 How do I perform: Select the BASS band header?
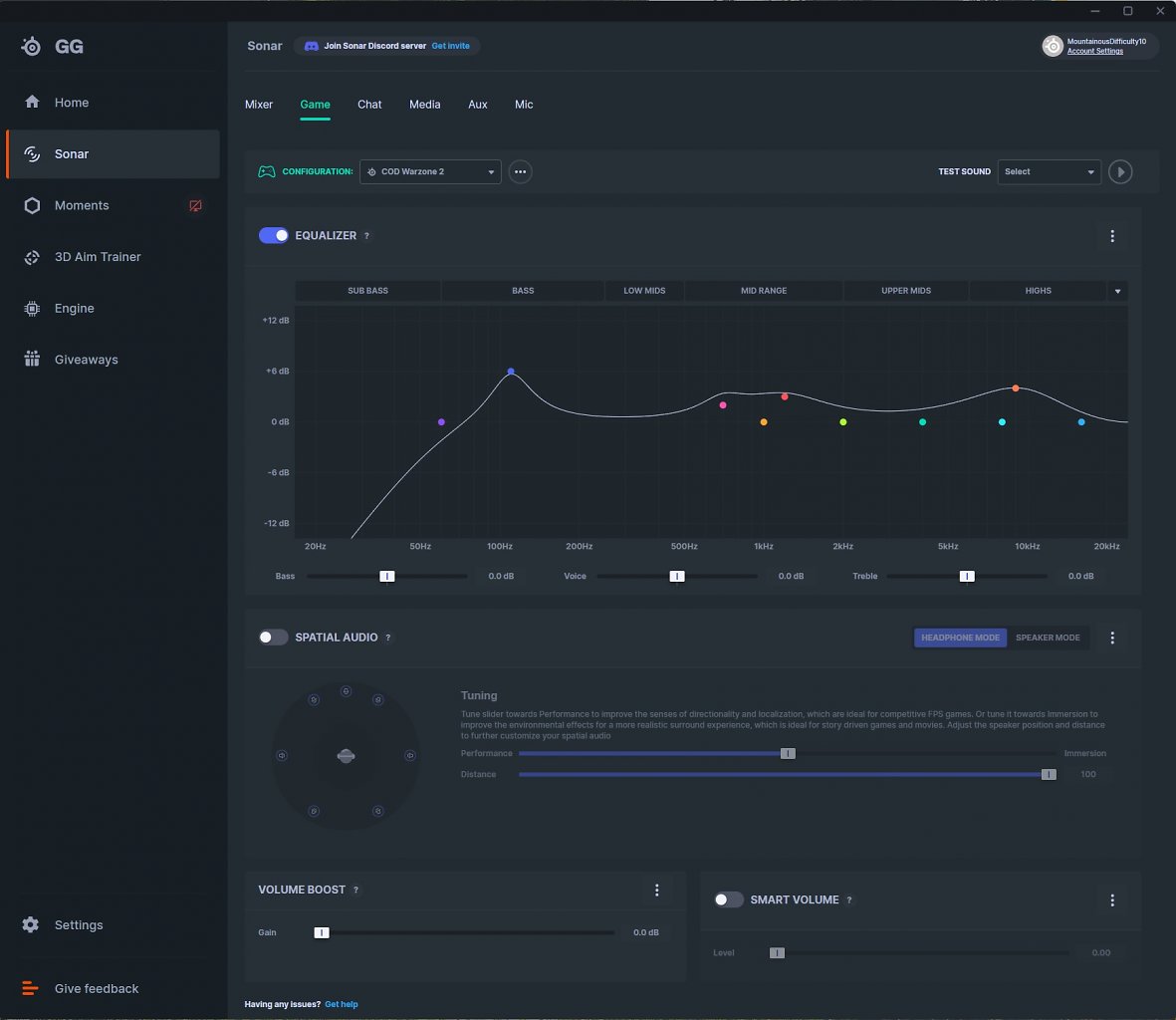click(523, 291)
